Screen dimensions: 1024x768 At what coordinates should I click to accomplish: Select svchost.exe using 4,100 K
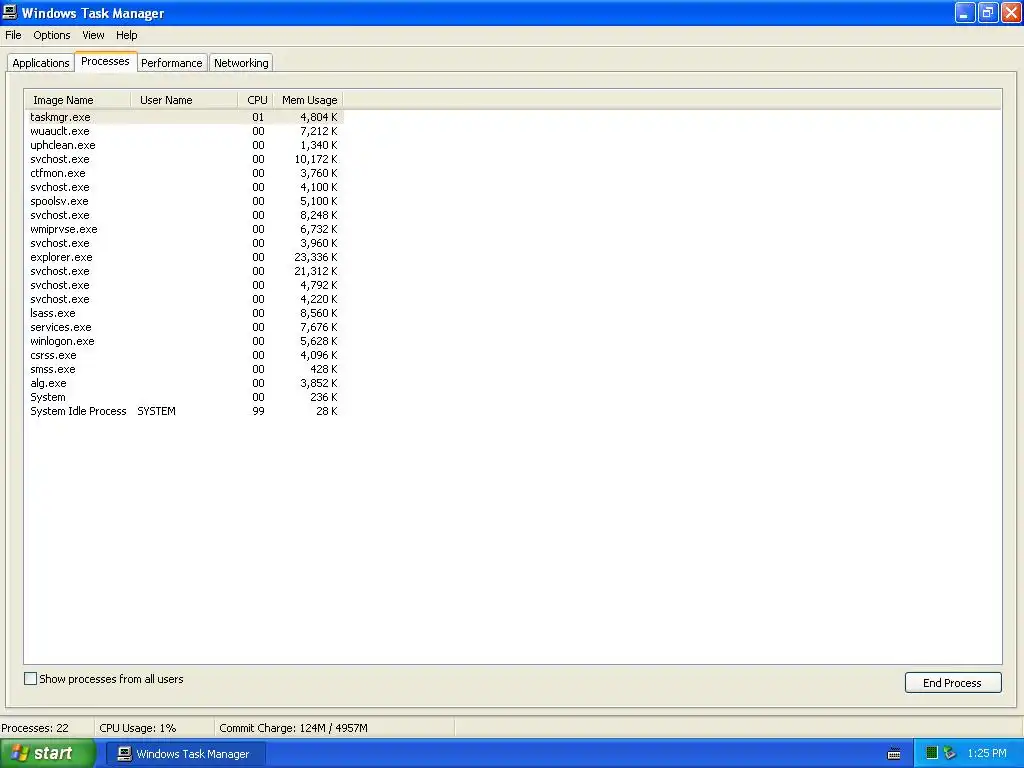click(184, 187)
